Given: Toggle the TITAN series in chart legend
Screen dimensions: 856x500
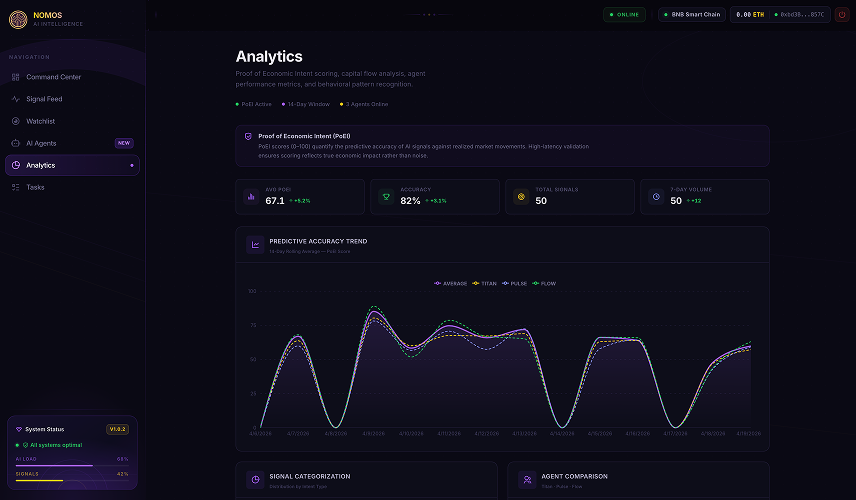Looking at the screenshot, I should pyautogui.click(x=484, y=283).
